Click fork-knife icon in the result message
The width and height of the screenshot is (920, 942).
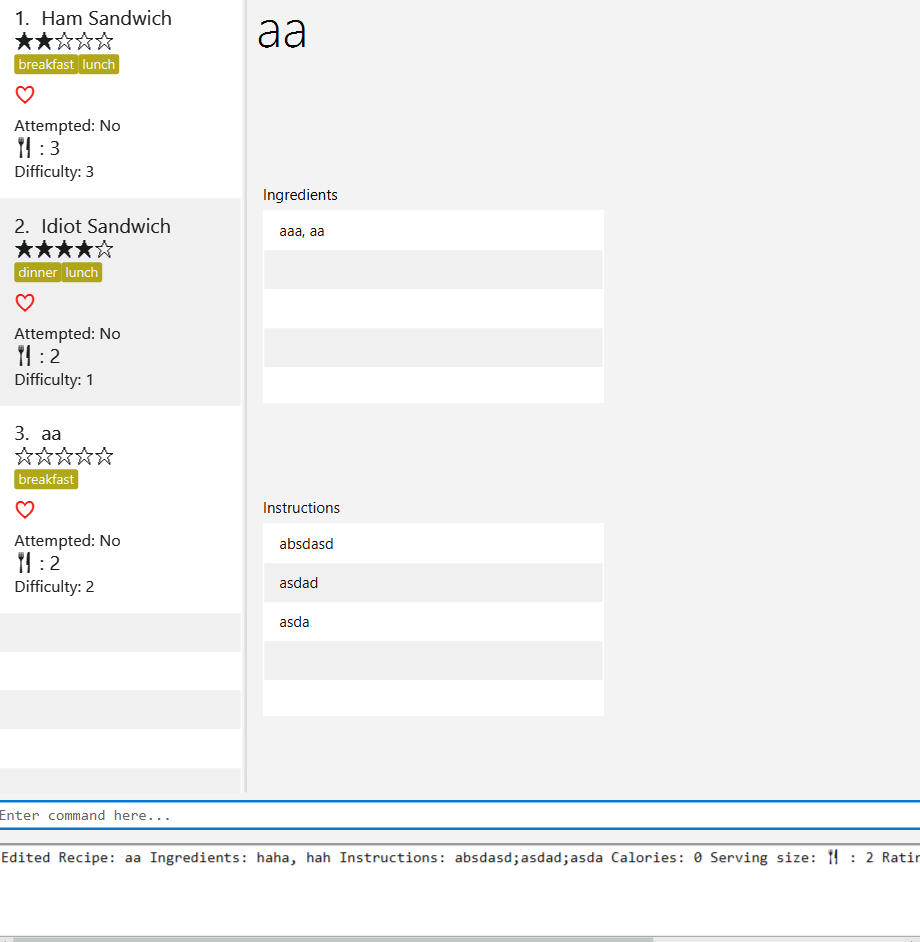[x=833, y=857]
